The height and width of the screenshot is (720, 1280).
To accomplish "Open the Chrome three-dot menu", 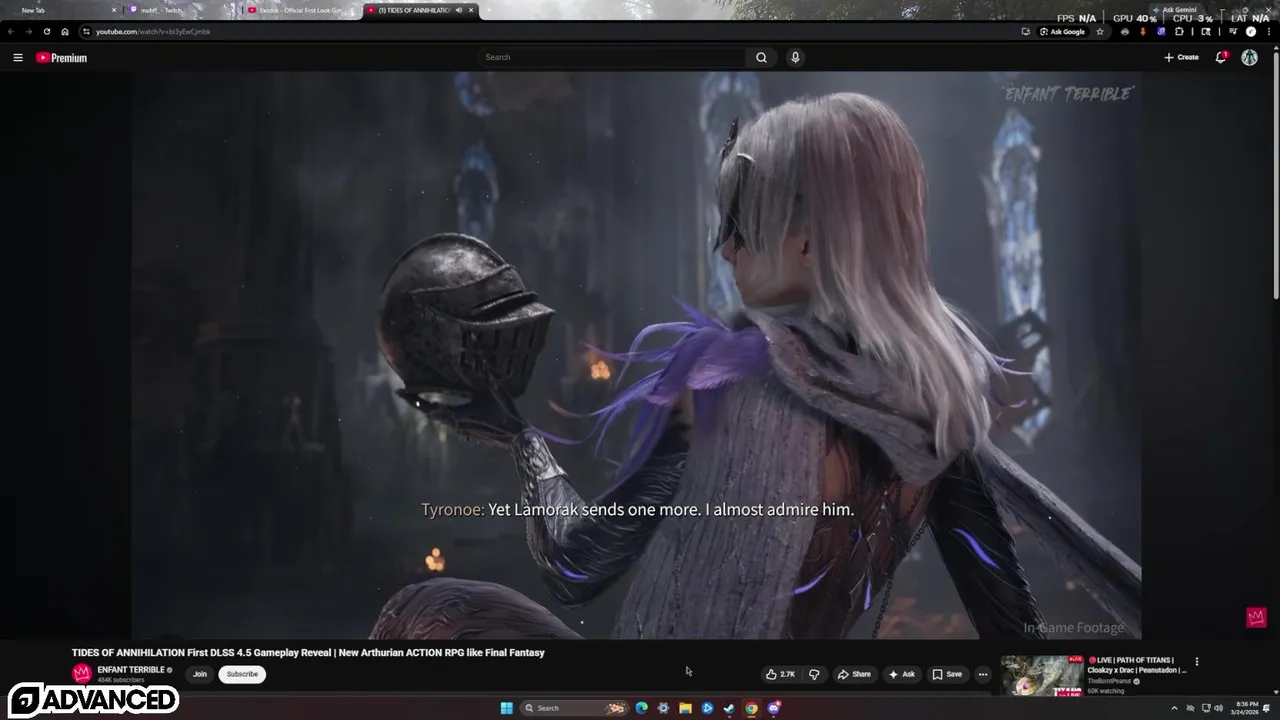I will [1269, 32].
